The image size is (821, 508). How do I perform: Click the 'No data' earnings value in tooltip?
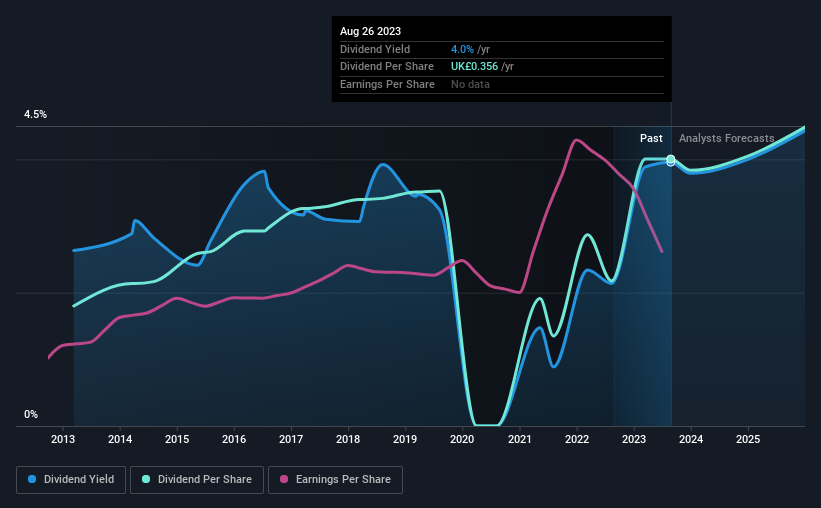[x=470, y=84]
